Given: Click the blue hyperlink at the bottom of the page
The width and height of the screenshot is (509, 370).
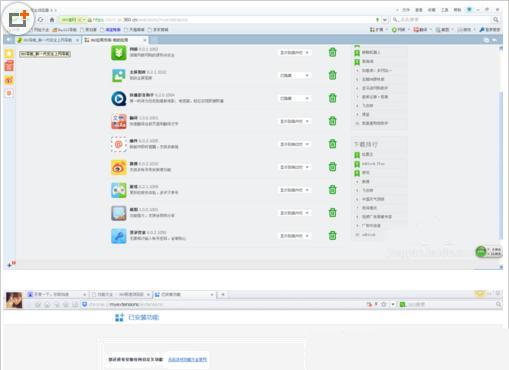Looking at the screenshot, I should click(x=187, y=359).
